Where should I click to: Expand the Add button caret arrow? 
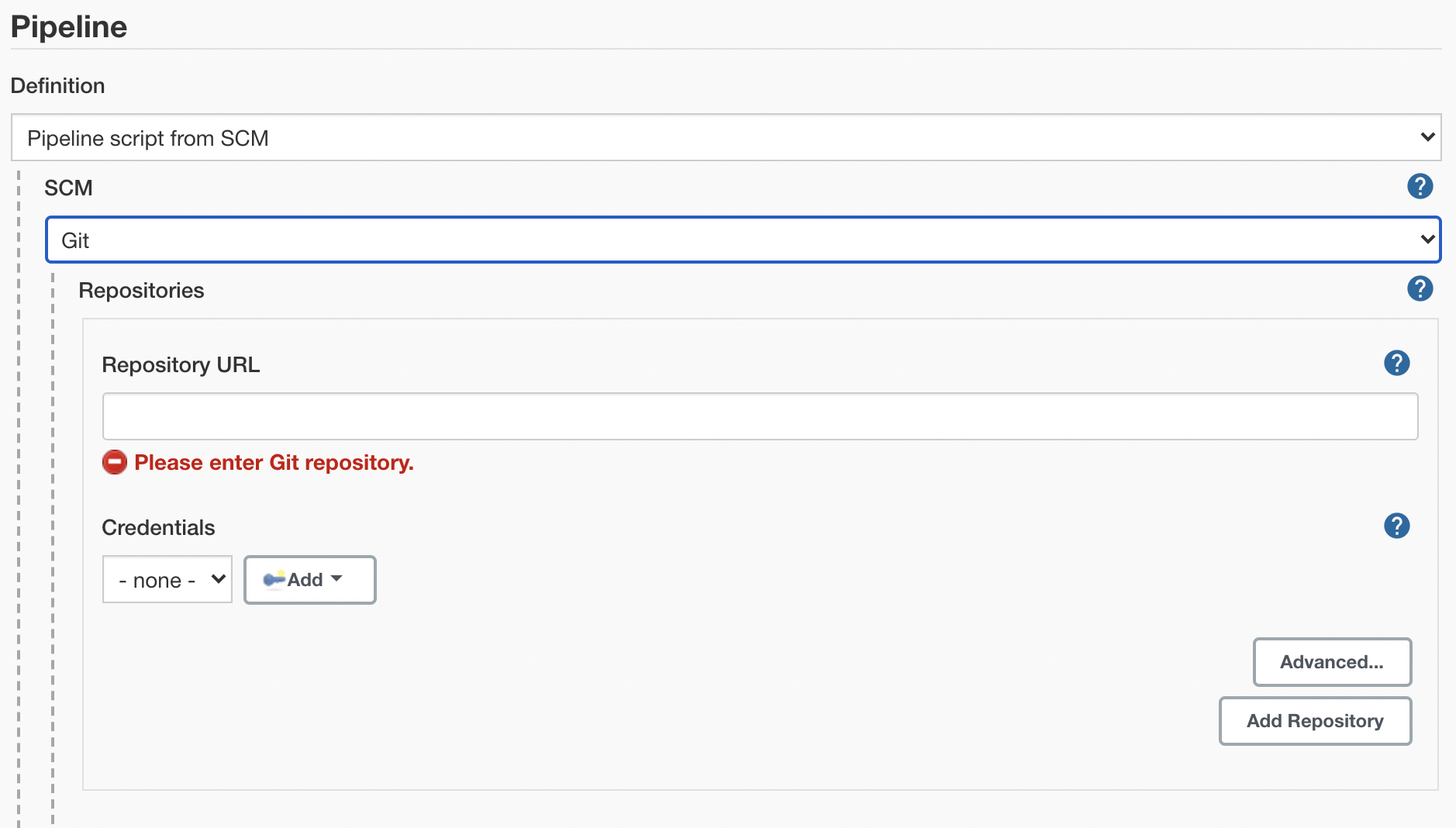tap(336, 578)
